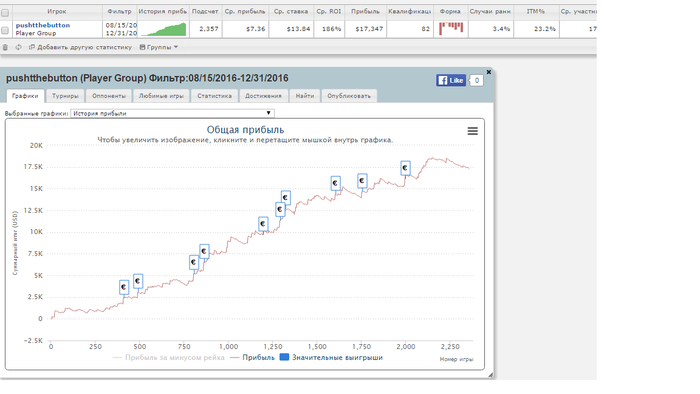The height and width of the screenshot is (394, 700).
Task: Click the euro marker near game 1,750
Action: (x=362, y=181)
